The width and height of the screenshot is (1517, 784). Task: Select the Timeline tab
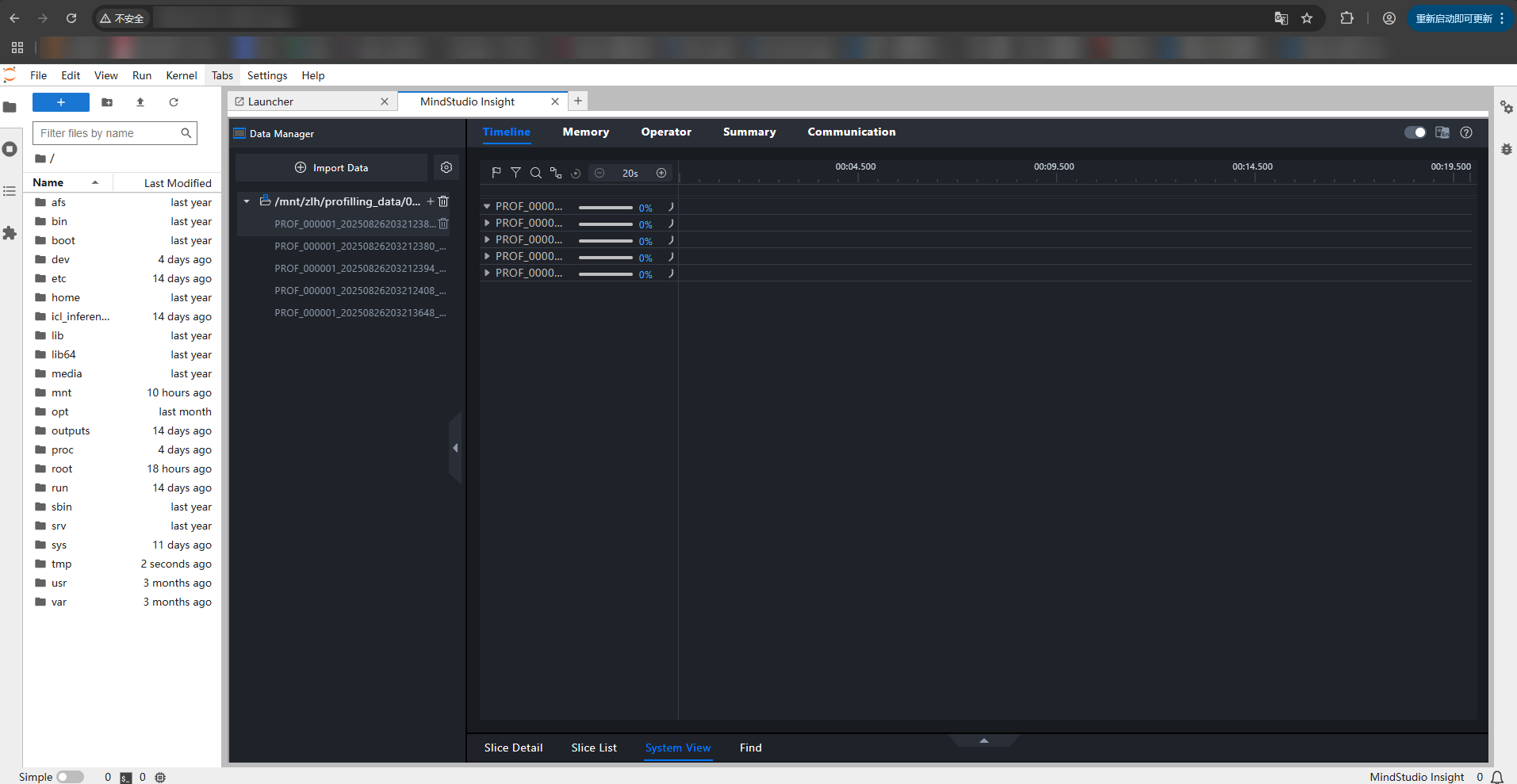pyautogui.click(x=507, y=132)
